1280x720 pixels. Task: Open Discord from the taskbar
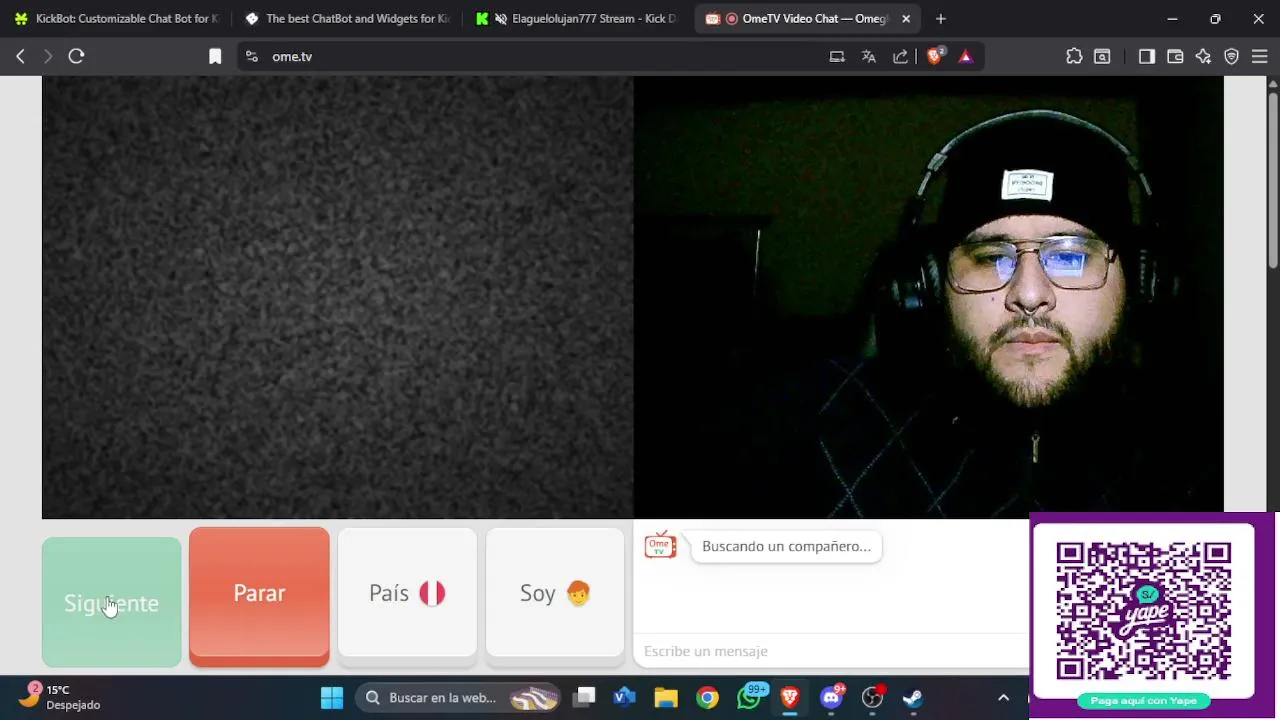[831, 698]
